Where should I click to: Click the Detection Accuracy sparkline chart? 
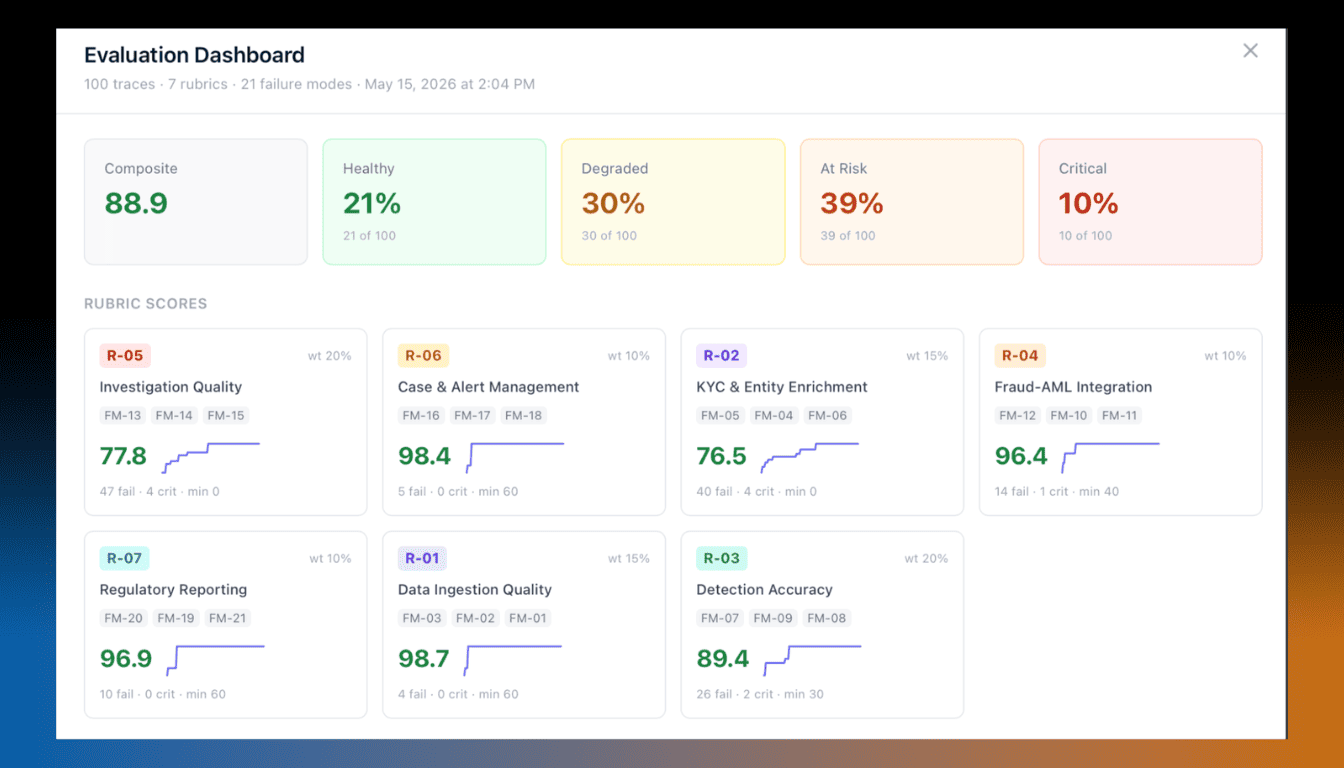pos(812,660)
